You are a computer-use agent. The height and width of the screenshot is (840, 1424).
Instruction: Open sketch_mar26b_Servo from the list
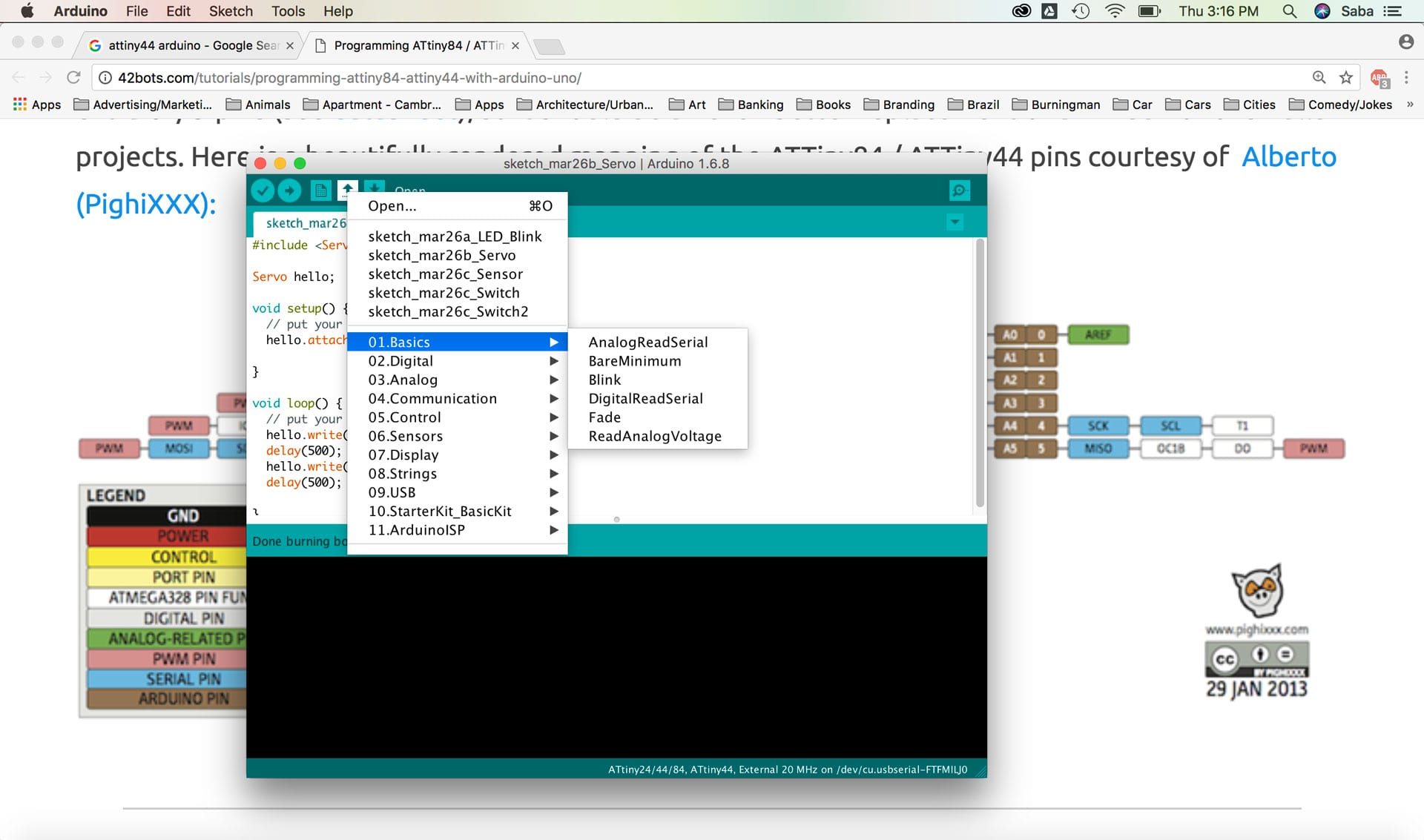pyautogui.click(x=458, y=255)
